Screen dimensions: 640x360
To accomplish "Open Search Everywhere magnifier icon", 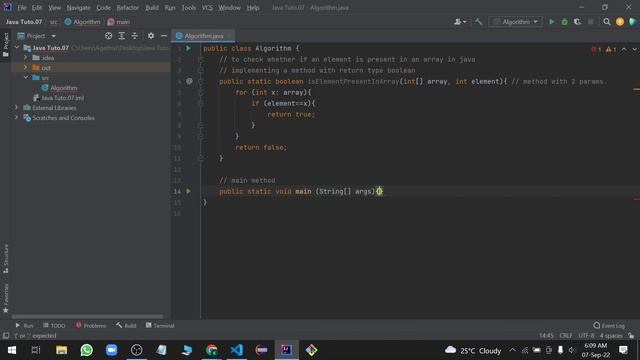I will [607, 22].
